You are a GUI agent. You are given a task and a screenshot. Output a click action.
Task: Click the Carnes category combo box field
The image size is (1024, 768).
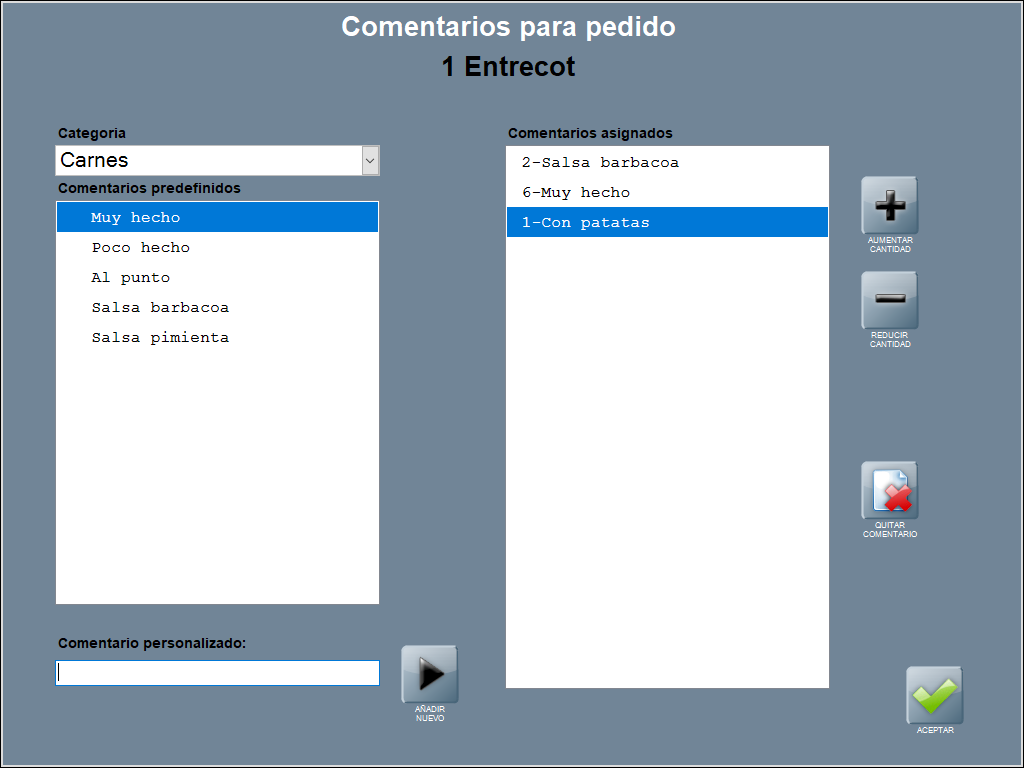pos(208,160)
